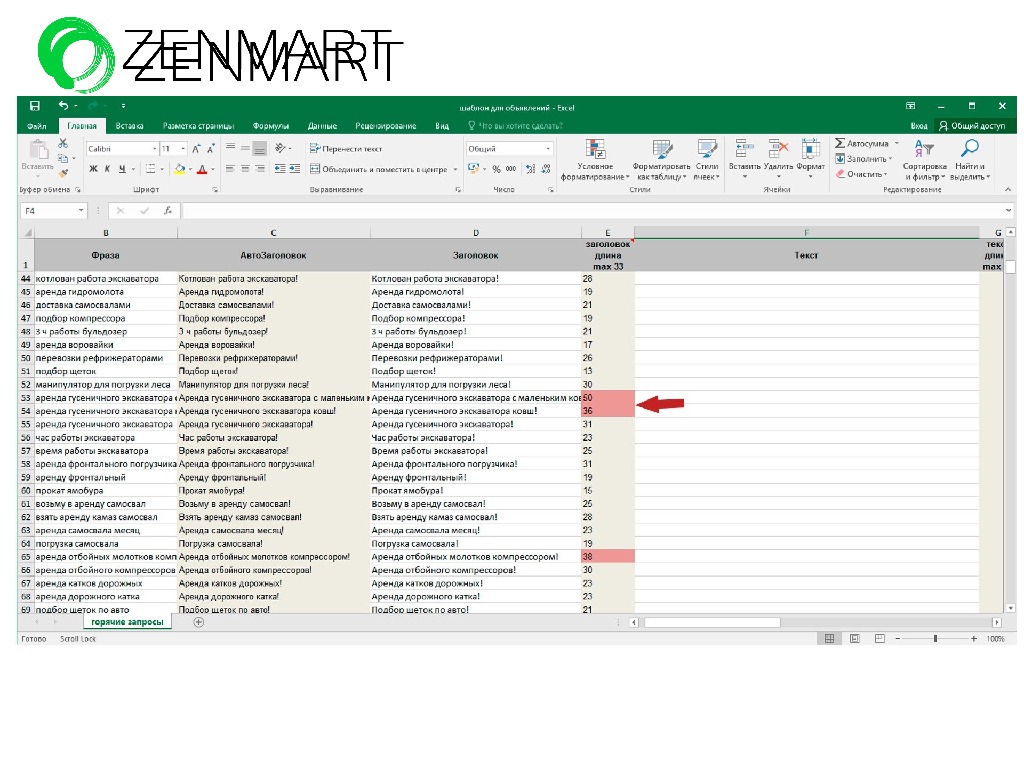1024x768 pixels.
Task: Collapse the ribbon with the chevron
Action: 1008,189
